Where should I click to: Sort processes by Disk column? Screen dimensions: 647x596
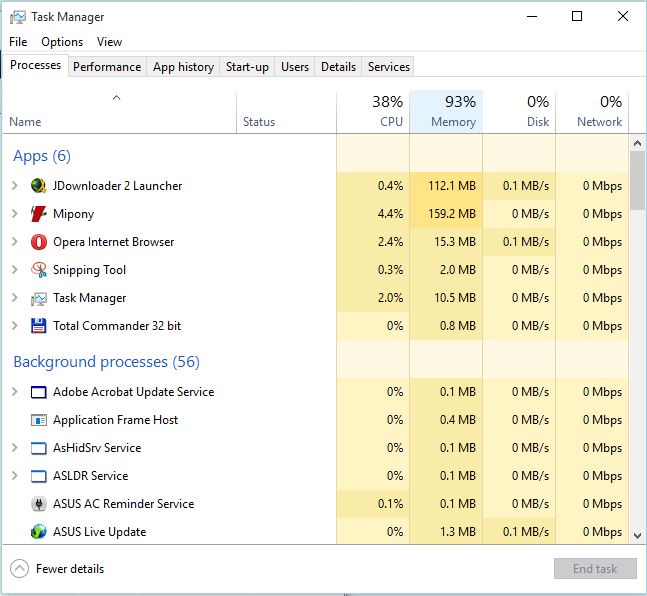coord(519,112)
